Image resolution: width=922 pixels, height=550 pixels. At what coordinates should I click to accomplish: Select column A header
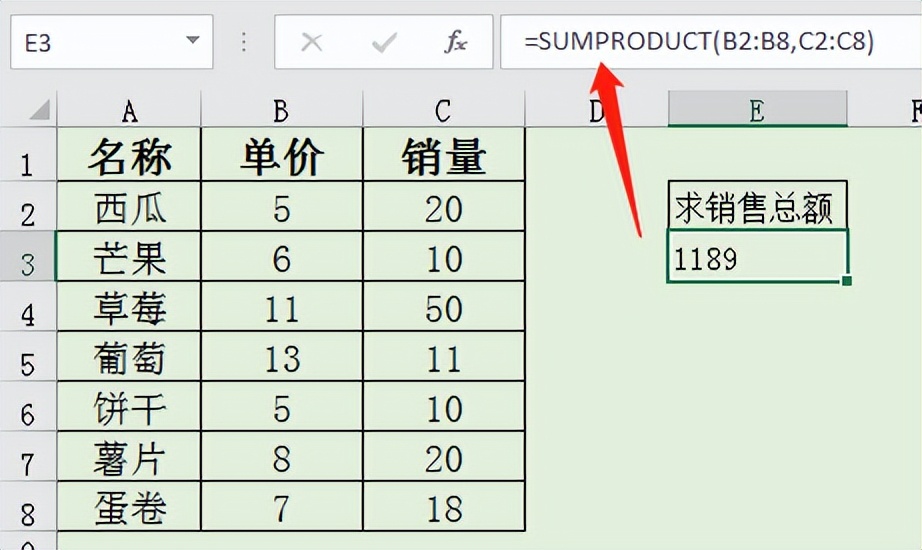pyautogui.click(x=129, y=110)
